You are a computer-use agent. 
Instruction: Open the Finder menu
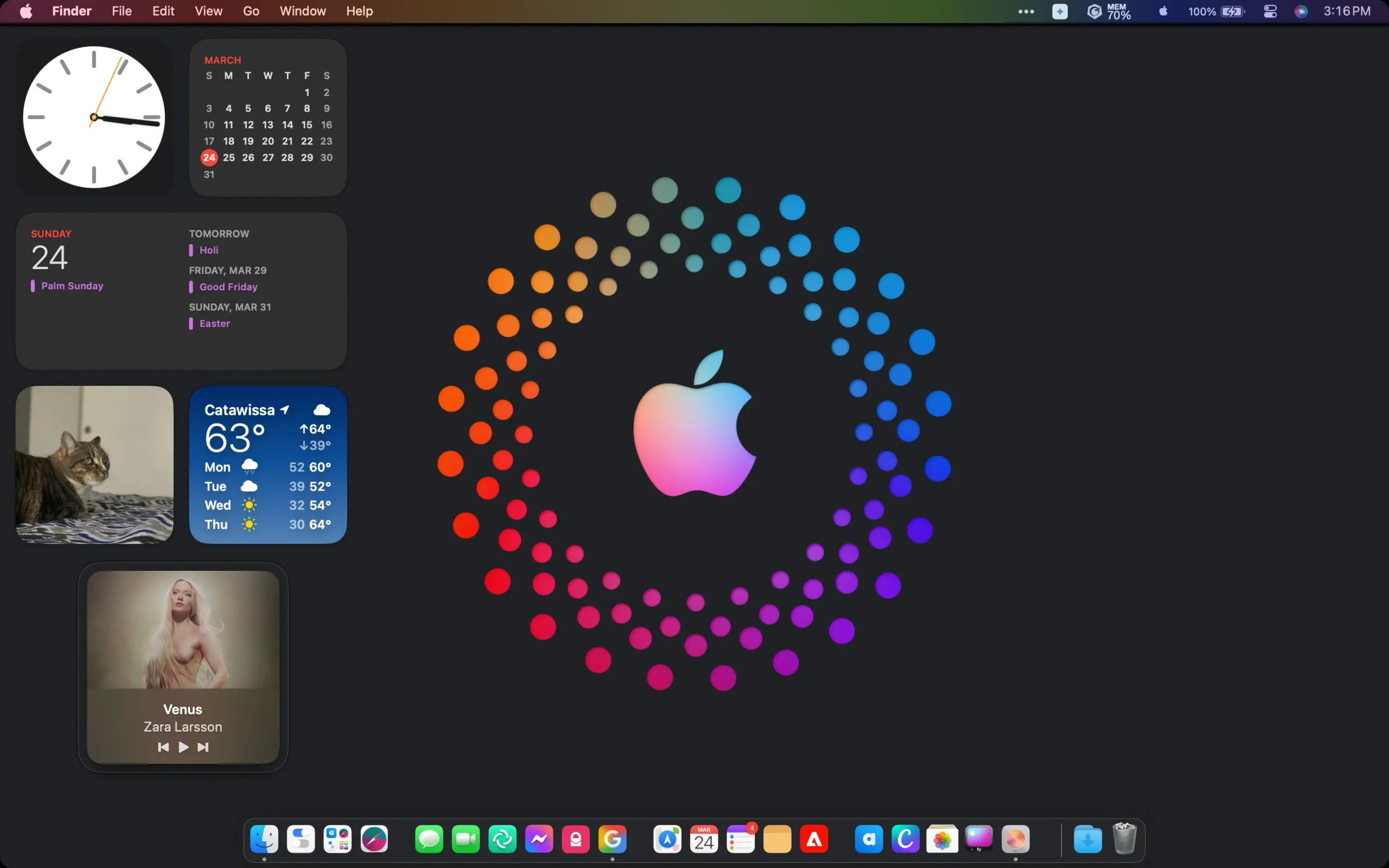click(72, 11)
